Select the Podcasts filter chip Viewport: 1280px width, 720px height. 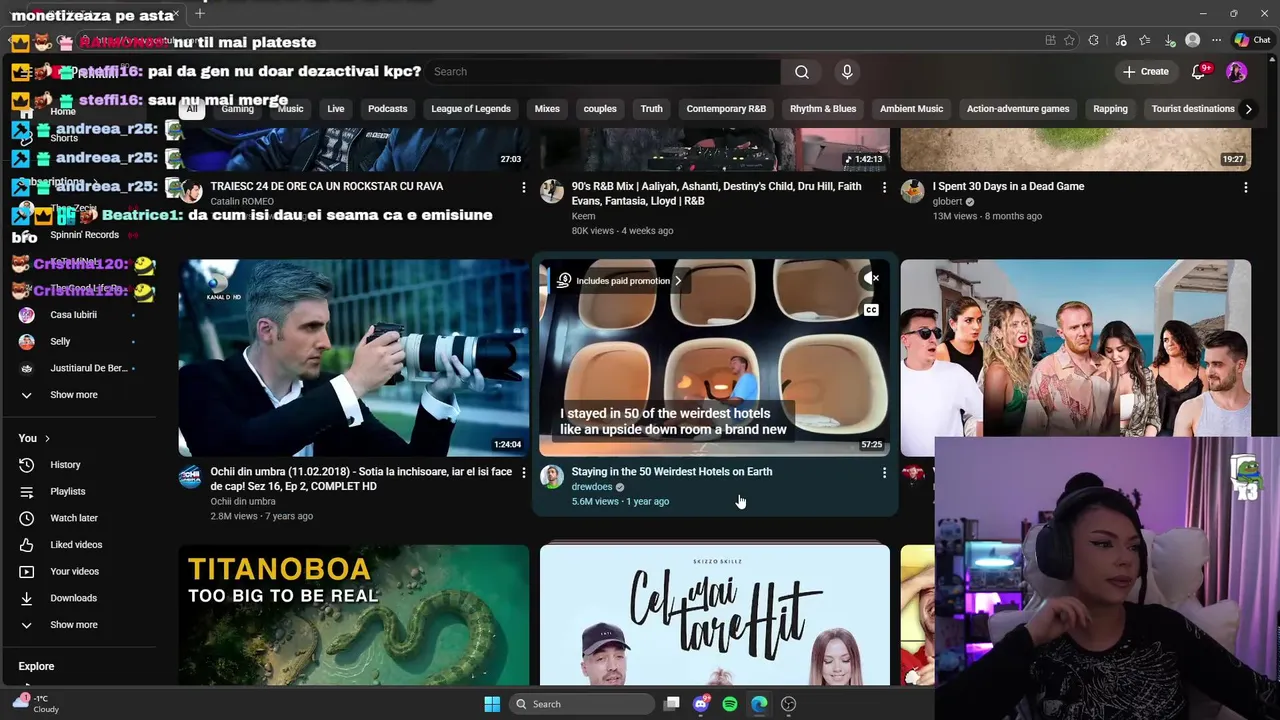click(387, 109)
